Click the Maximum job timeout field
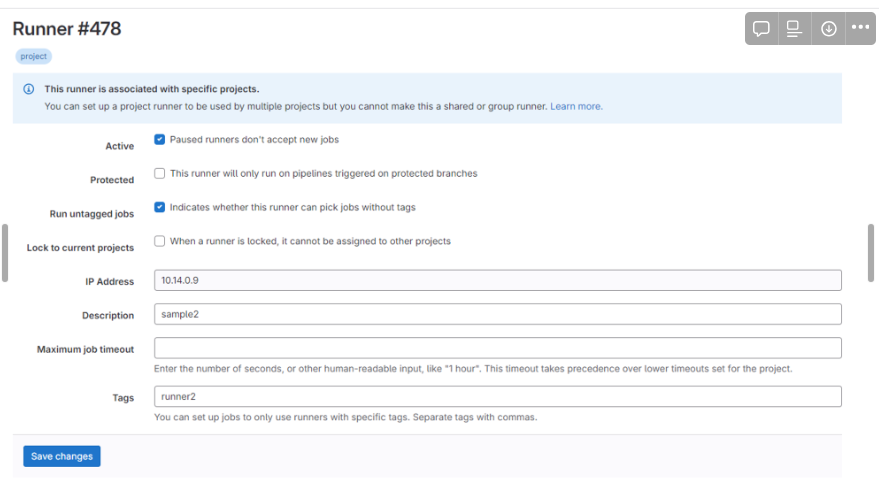879x483 pixels. [497, 348]
